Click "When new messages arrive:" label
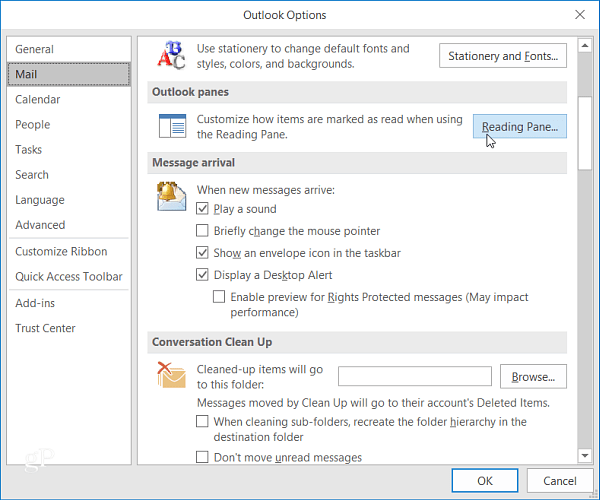The image size is (600, 500). (266, 190)
